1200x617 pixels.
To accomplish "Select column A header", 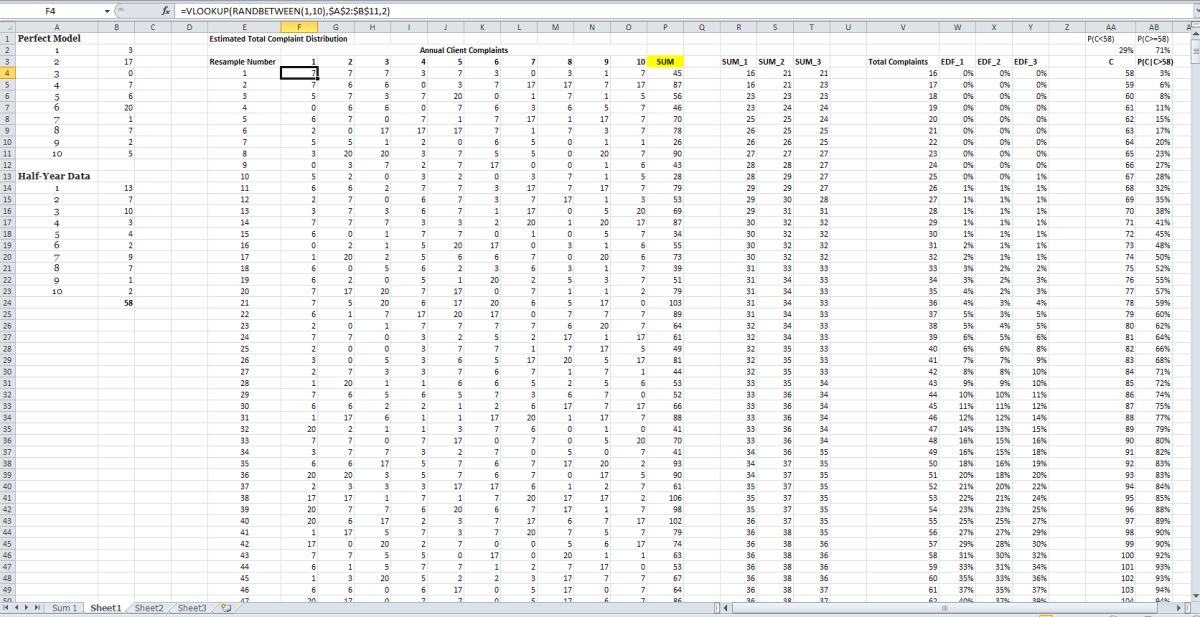I will [x=55, y=27].
